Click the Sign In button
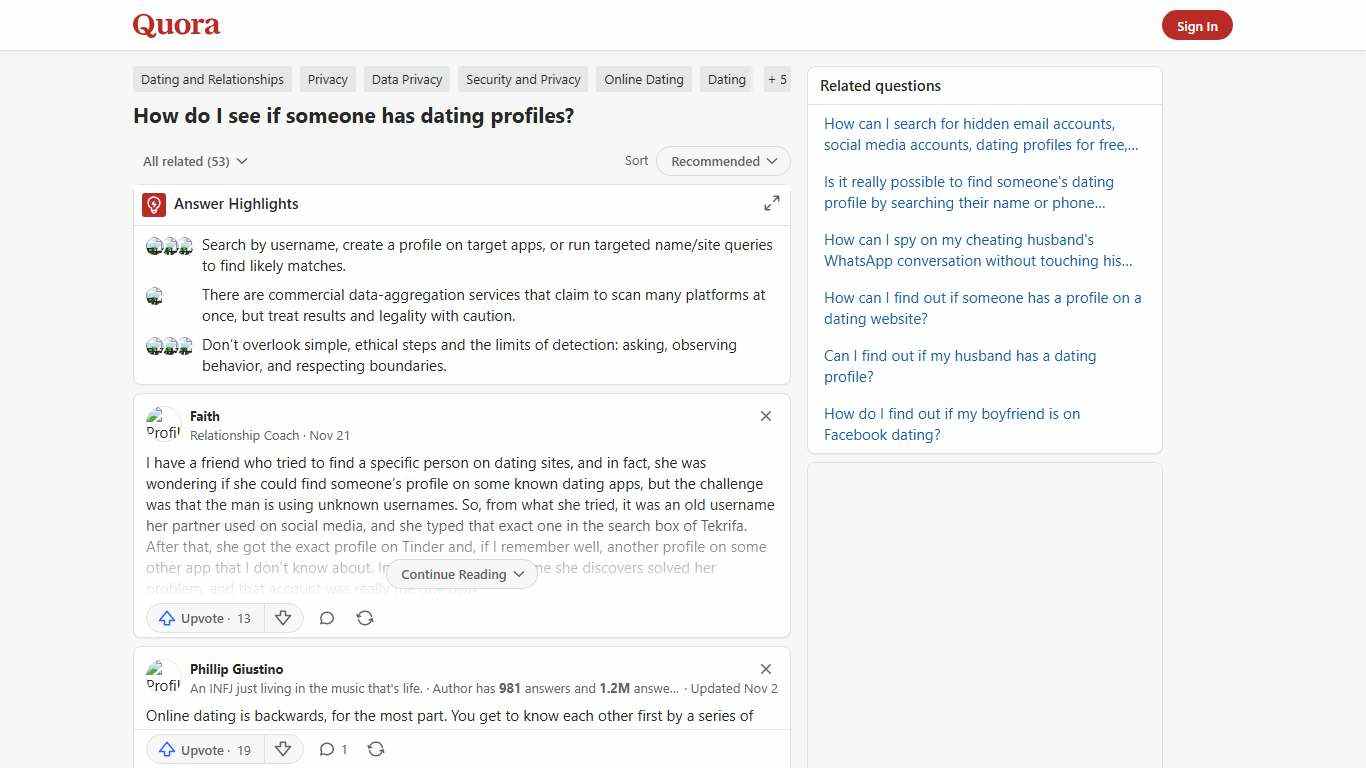1366x768 pixels. 1197,25
